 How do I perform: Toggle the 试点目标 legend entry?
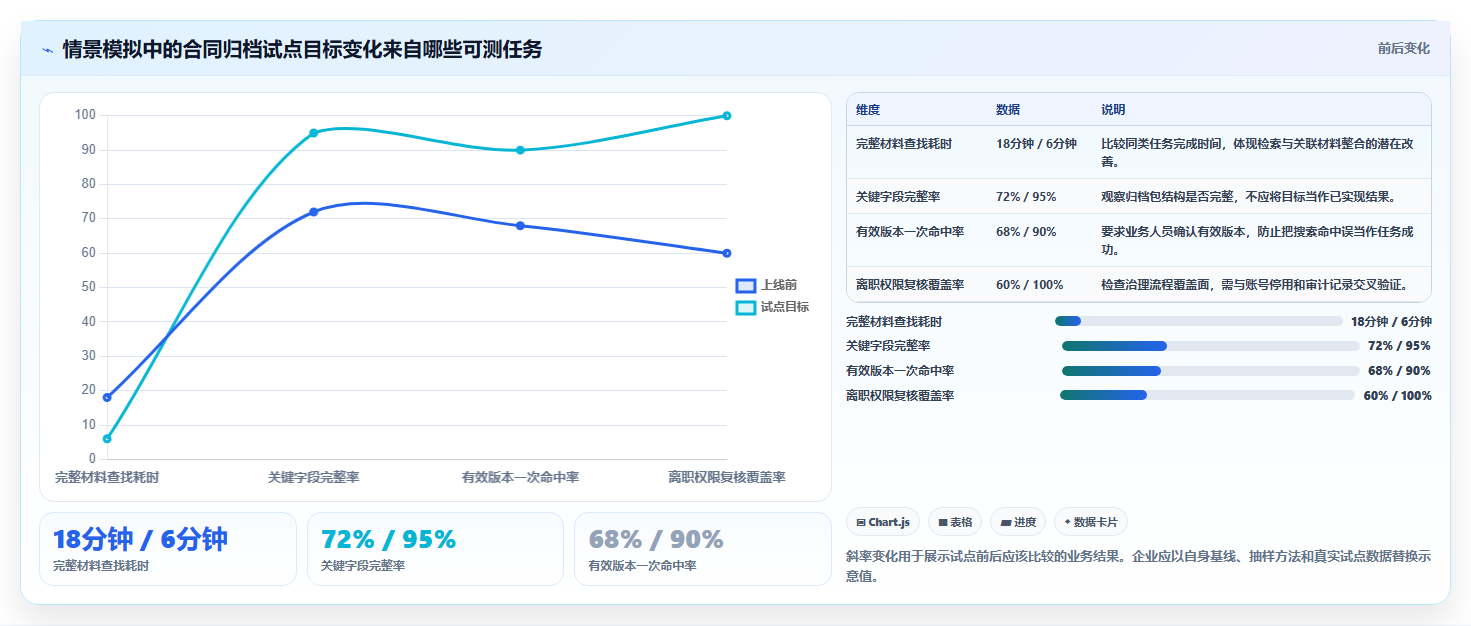[773, 307]
